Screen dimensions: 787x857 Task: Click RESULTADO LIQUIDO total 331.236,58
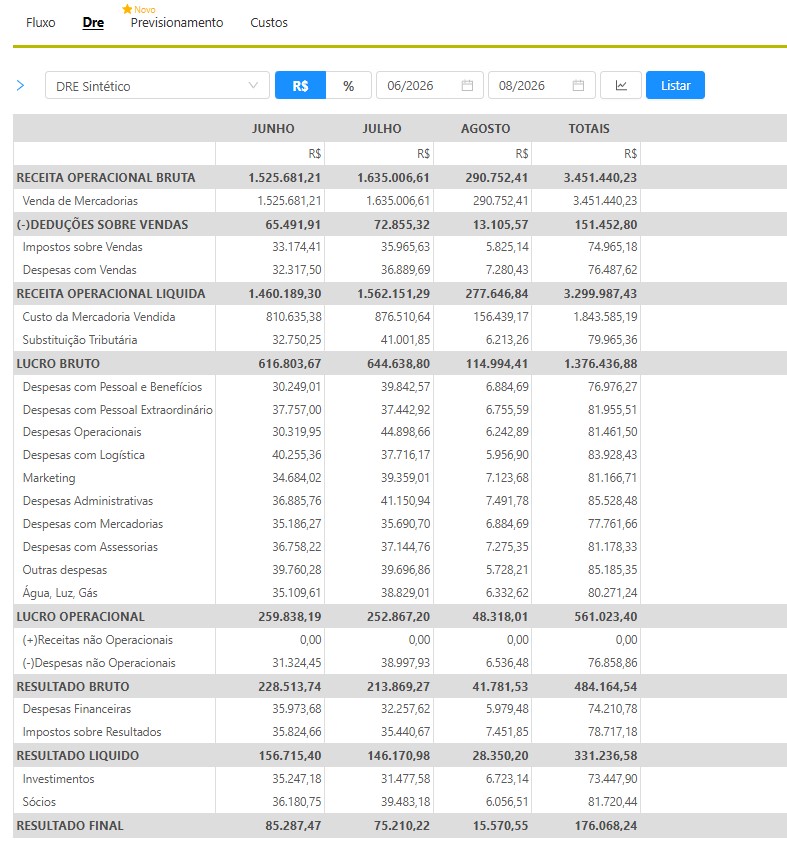click(606, 756)
